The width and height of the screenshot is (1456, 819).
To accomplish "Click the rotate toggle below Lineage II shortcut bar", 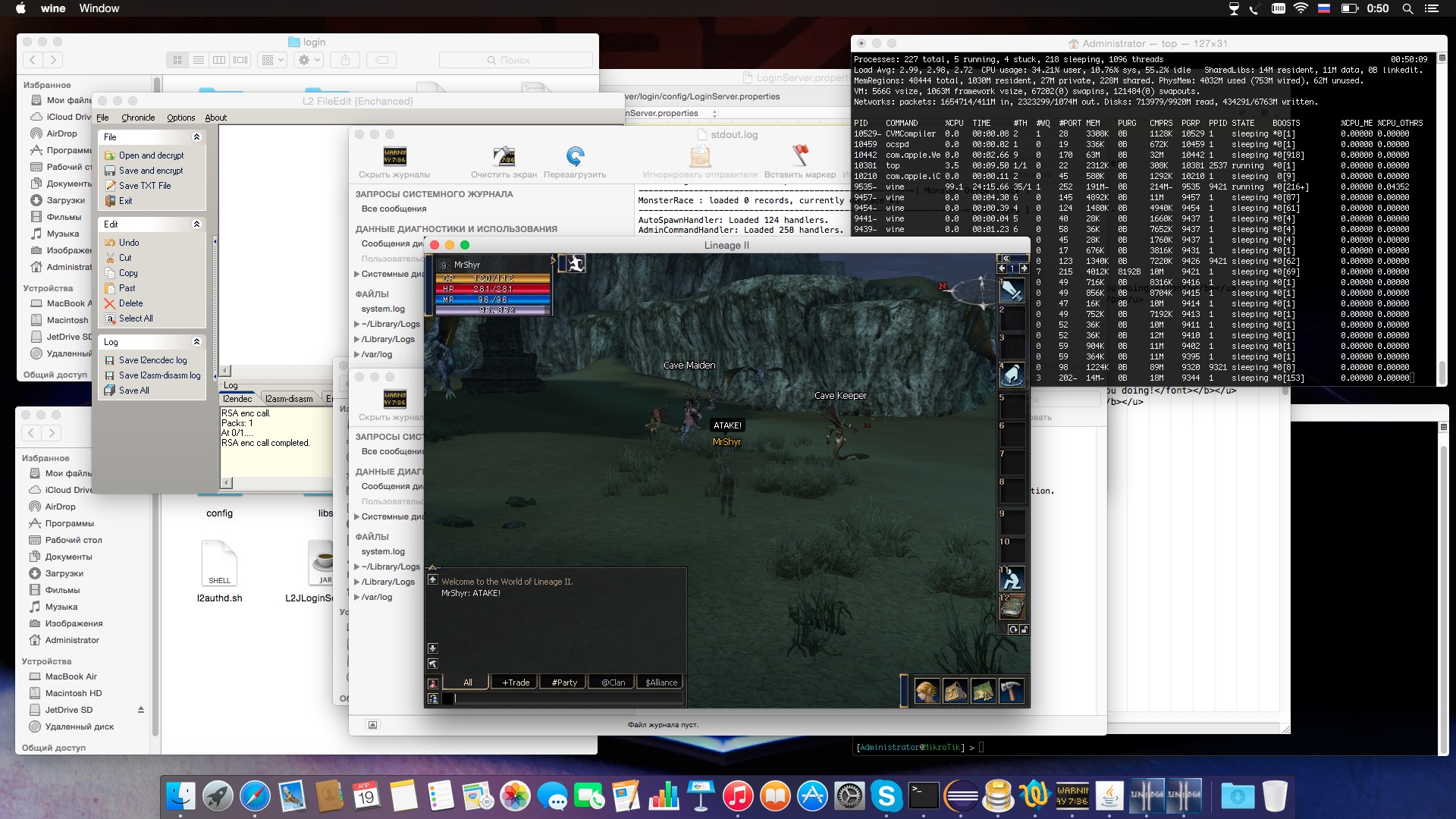I will click(1012, 629).
